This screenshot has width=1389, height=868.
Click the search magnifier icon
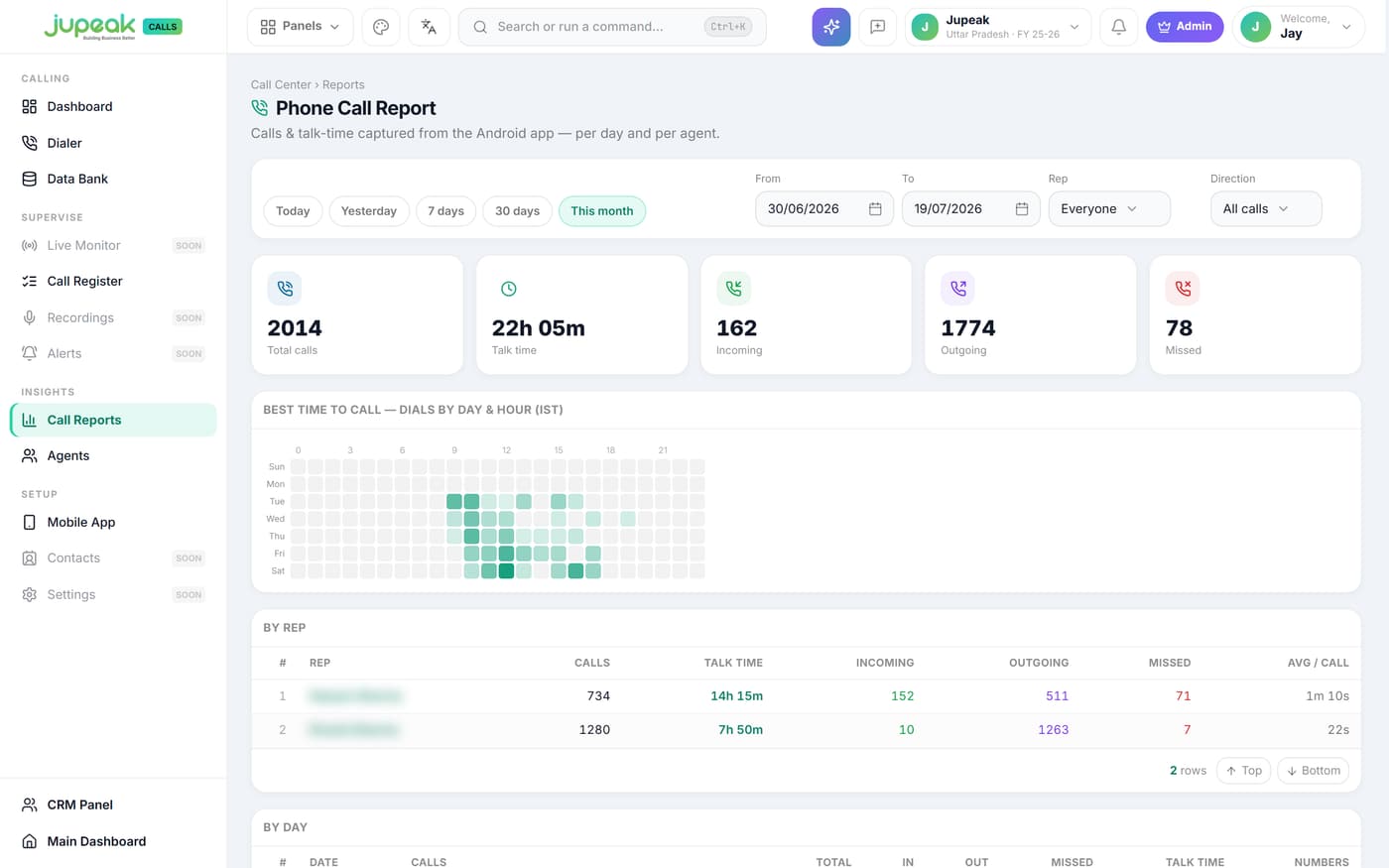coord(480,27)
